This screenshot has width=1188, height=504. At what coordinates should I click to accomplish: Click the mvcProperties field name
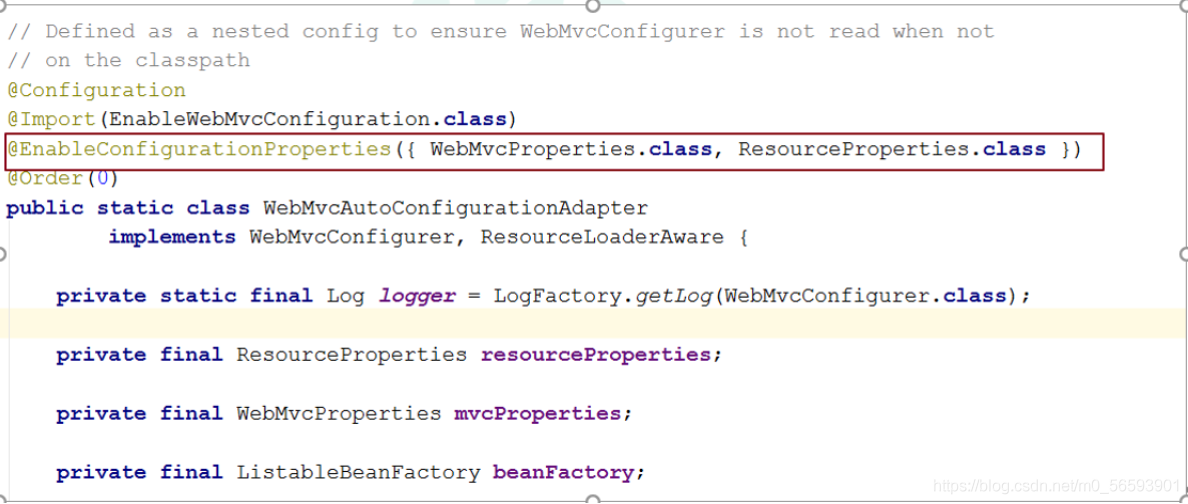tap(539, 414)
